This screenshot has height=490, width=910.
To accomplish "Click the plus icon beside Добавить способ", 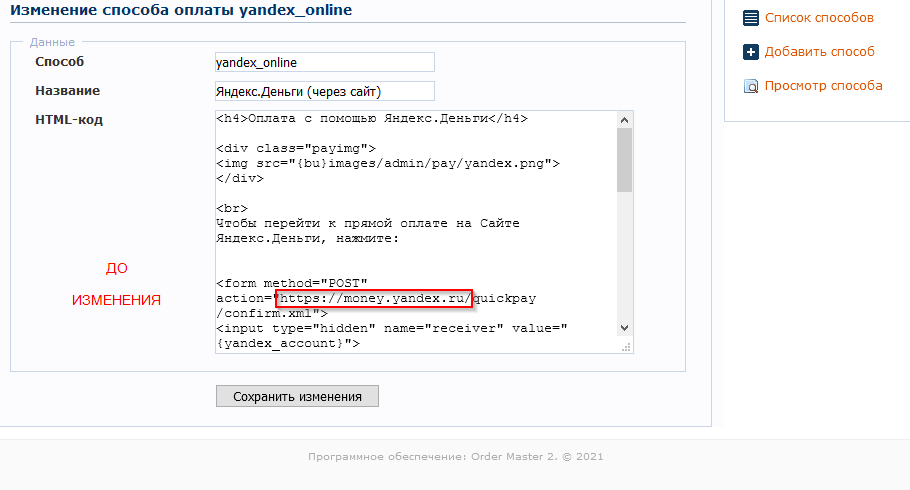I will point(750,52).
